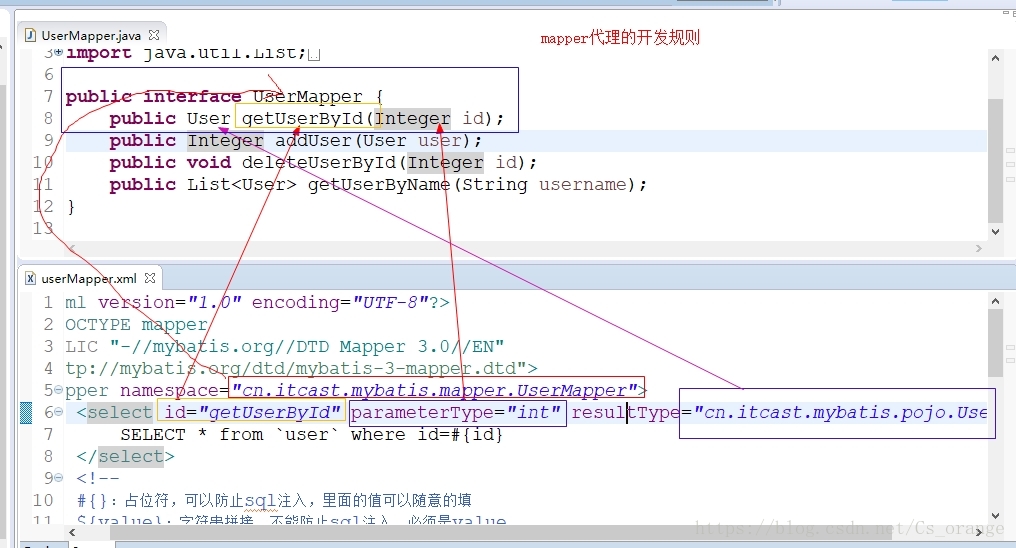Switch to the UserMapper.java editor tab
Viewport: 1016px width, 548px height.
(91, 35)
